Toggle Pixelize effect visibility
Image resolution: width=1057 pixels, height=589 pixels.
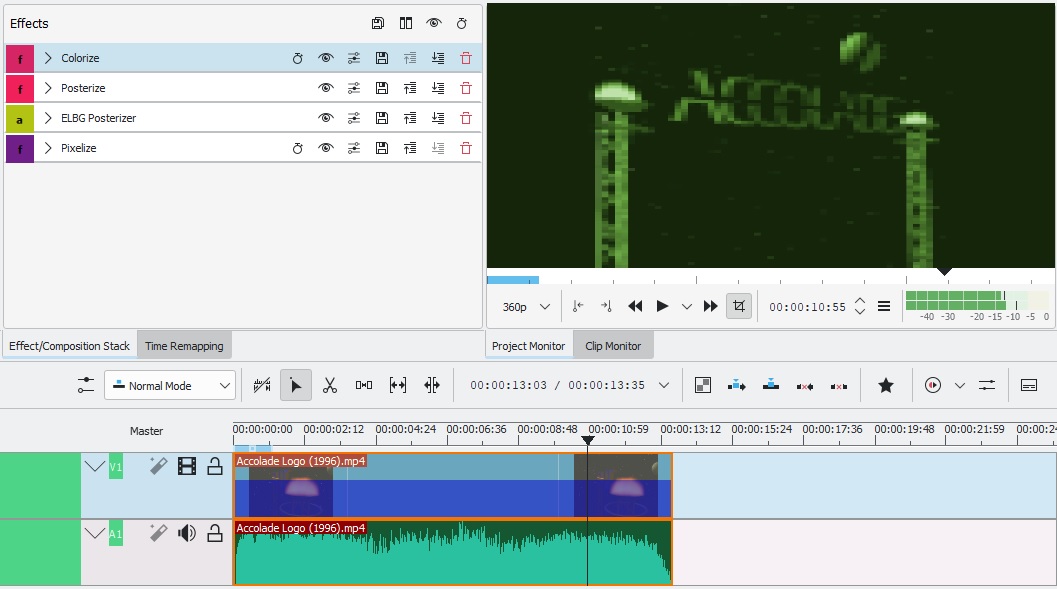click(326, 148)
